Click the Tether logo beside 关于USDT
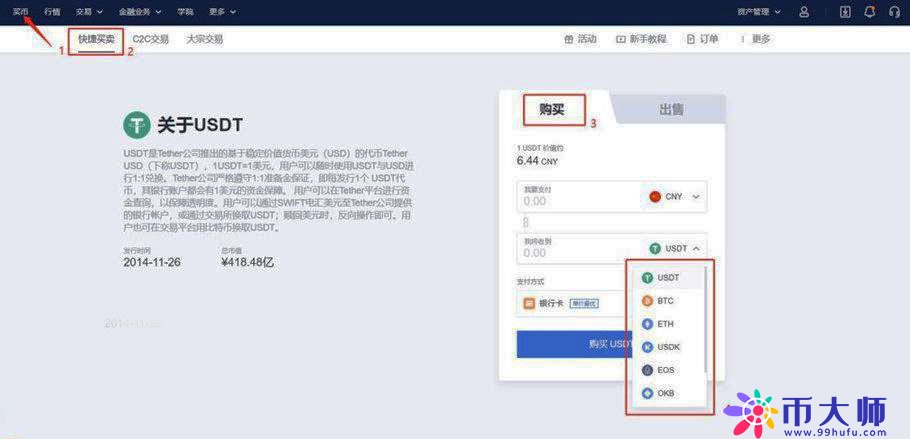Screen dimensions: 910x439 (x=137, y=125)
